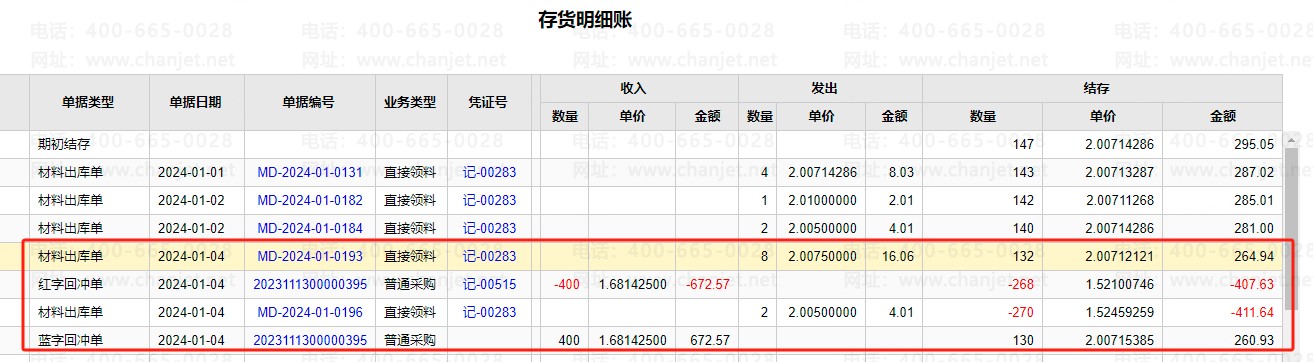Open voucher 记-00283 in MD-2024-01-0131 row
Screen dimensions: 1313x362
tap(490, 172)
